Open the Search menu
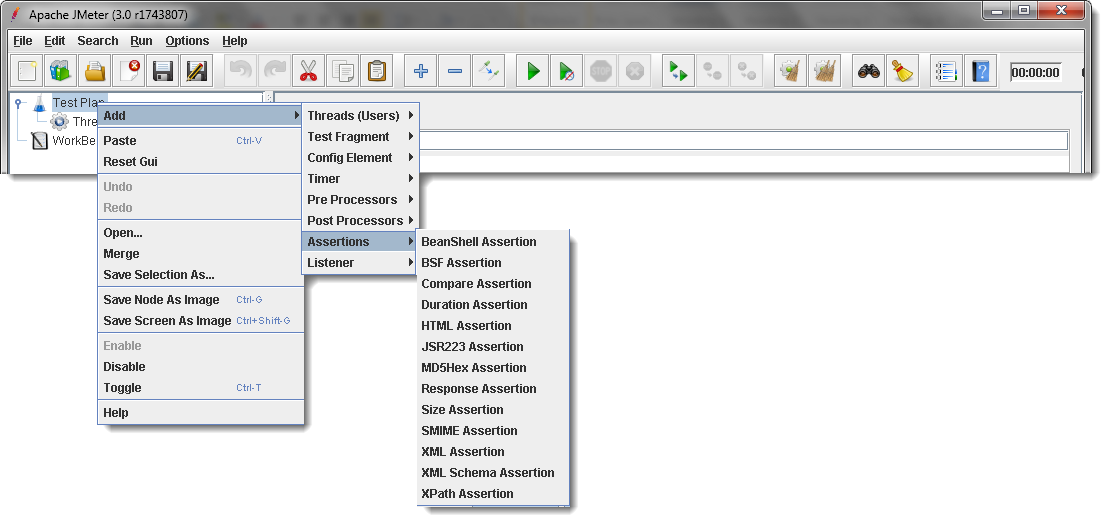Viewport: 1107px width, 515px height. coord(97,41)
